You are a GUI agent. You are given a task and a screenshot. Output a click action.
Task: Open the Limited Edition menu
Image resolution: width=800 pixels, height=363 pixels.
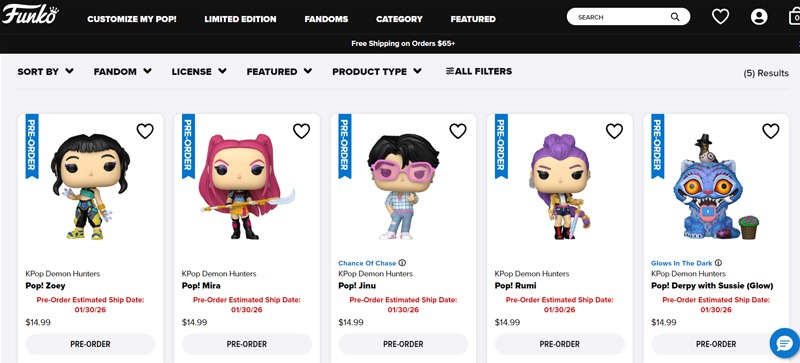click(240, 19)
